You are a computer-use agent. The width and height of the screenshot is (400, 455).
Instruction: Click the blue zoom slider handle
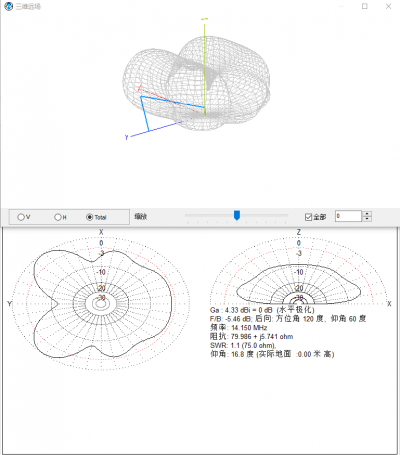237,215
